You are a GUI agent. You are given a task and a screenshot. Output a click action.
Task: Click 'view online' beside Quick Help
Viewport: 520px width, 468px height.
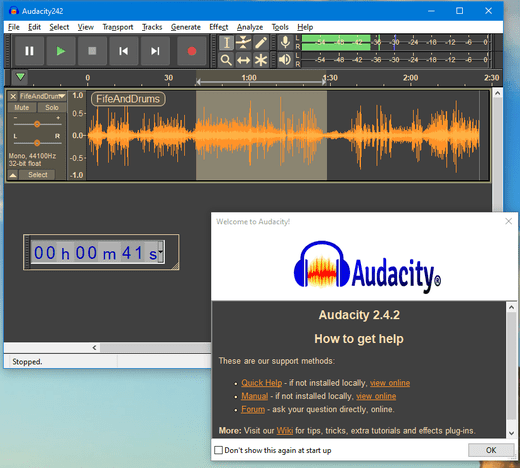point(390,383)
